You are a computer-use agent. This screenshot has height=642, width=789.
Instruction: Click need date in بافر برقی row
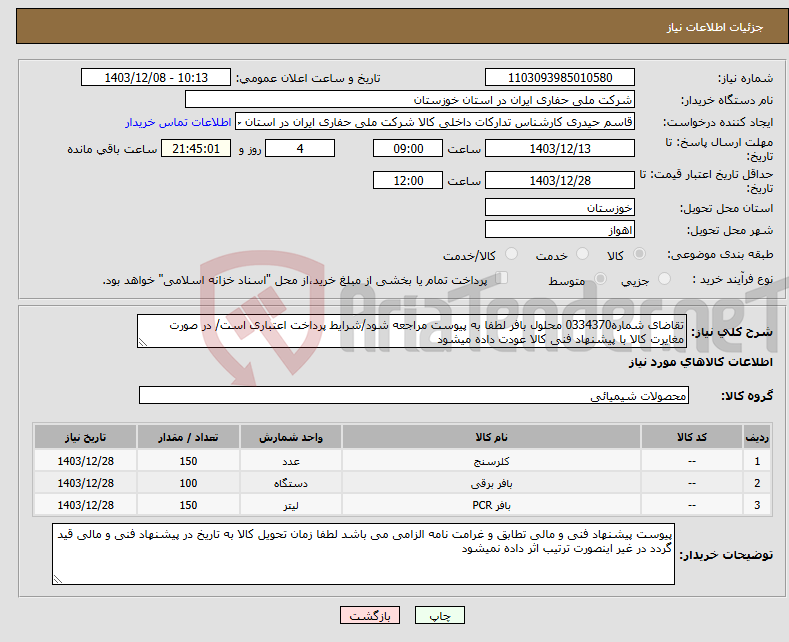(86, 483)
